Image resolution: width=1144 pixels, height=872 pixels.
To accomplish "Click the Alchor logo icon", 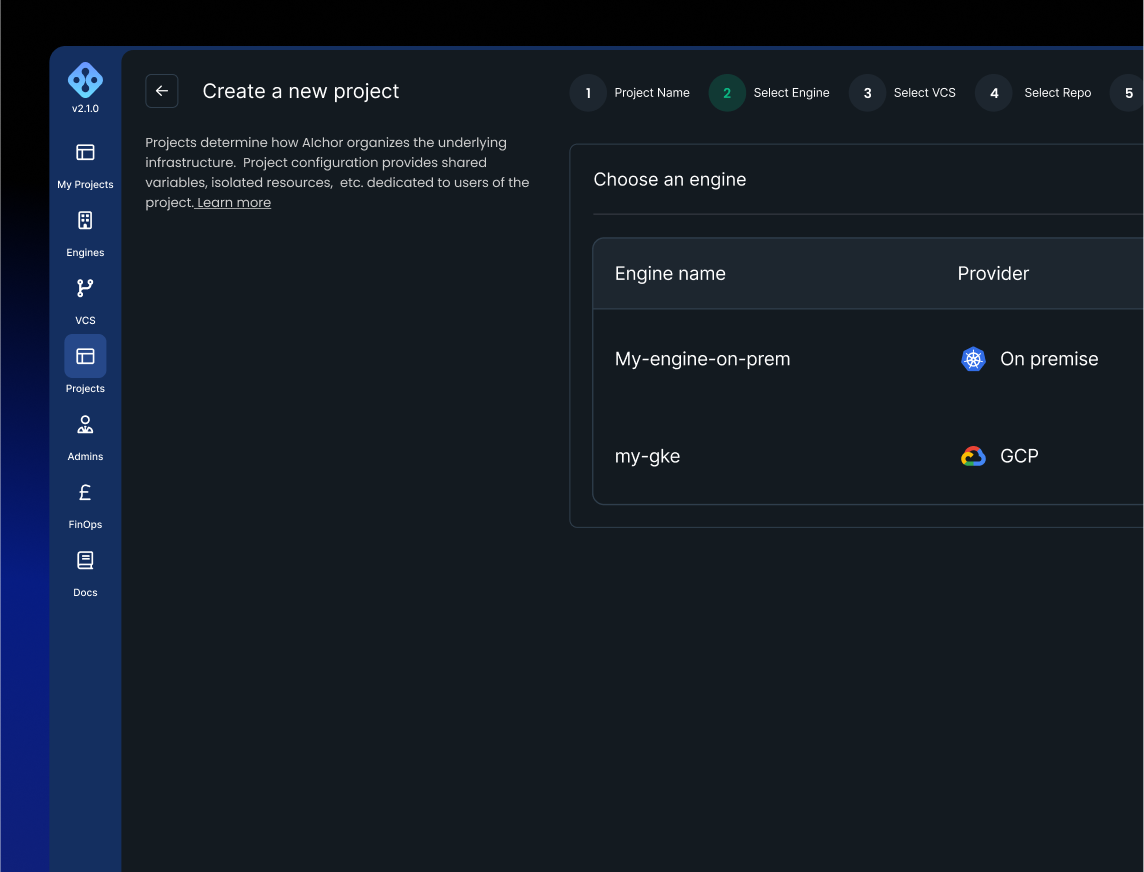I will click(85, 80).
